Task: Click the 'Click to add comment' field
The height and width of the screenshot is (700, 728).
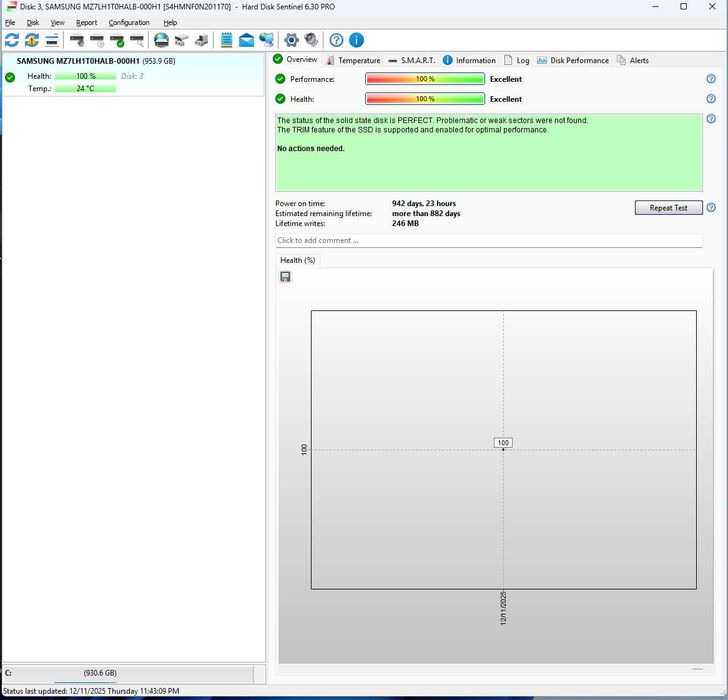Action: click(488, 240)
